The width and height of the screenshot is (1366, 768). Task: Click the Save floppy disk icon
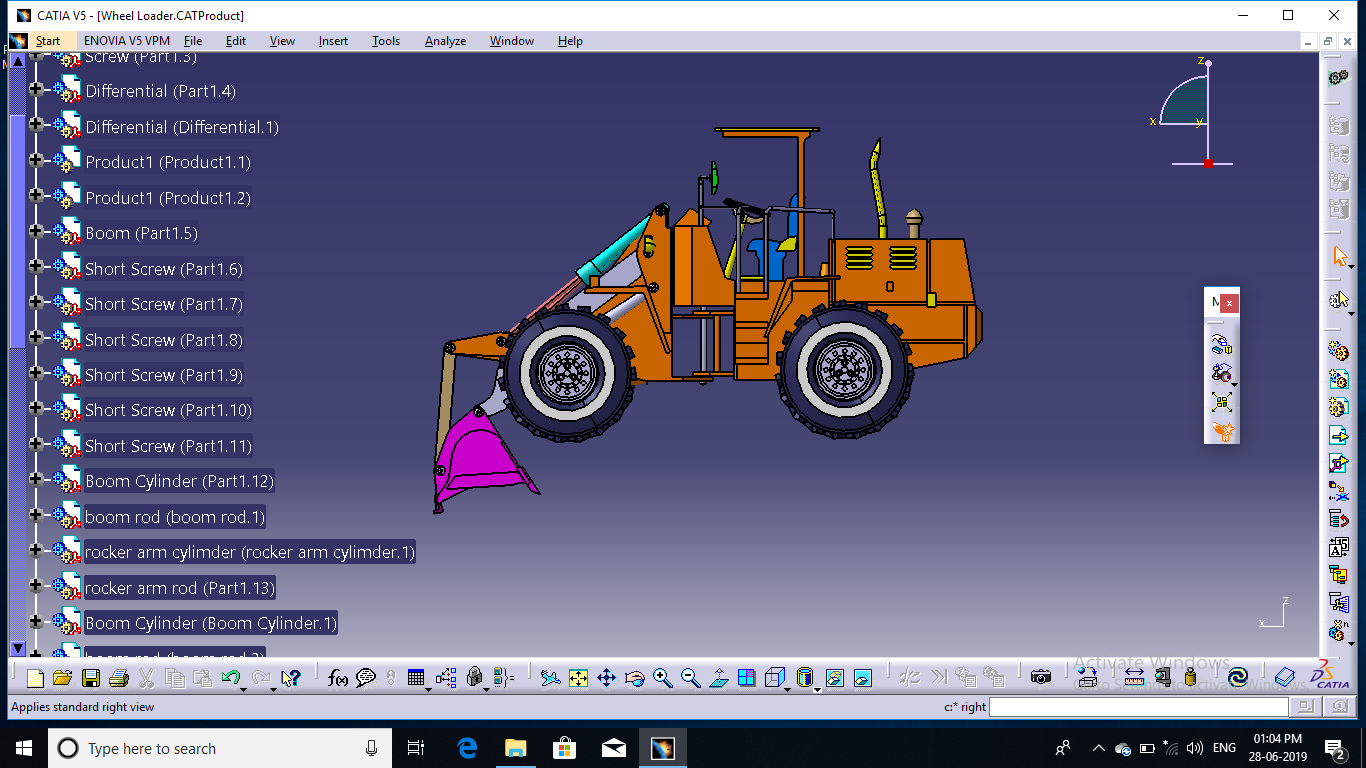(90, 678)
